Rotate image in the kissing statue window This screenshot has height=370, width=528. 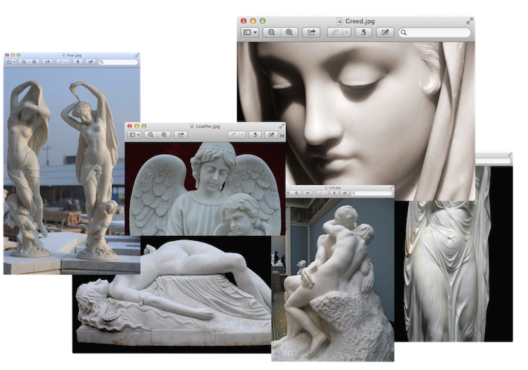[334, 193]
